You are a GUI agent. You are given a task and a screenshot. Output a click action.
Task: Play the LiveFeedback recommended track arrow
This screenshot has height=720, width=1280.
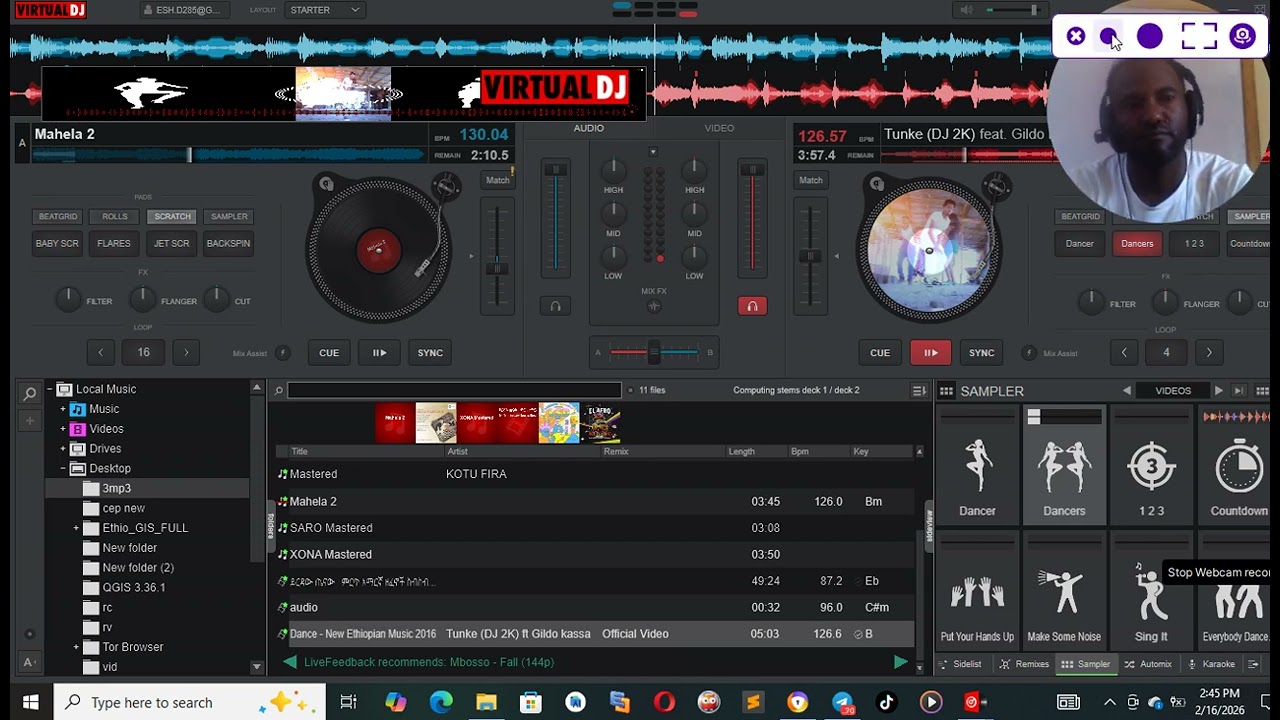coord(900,662)
